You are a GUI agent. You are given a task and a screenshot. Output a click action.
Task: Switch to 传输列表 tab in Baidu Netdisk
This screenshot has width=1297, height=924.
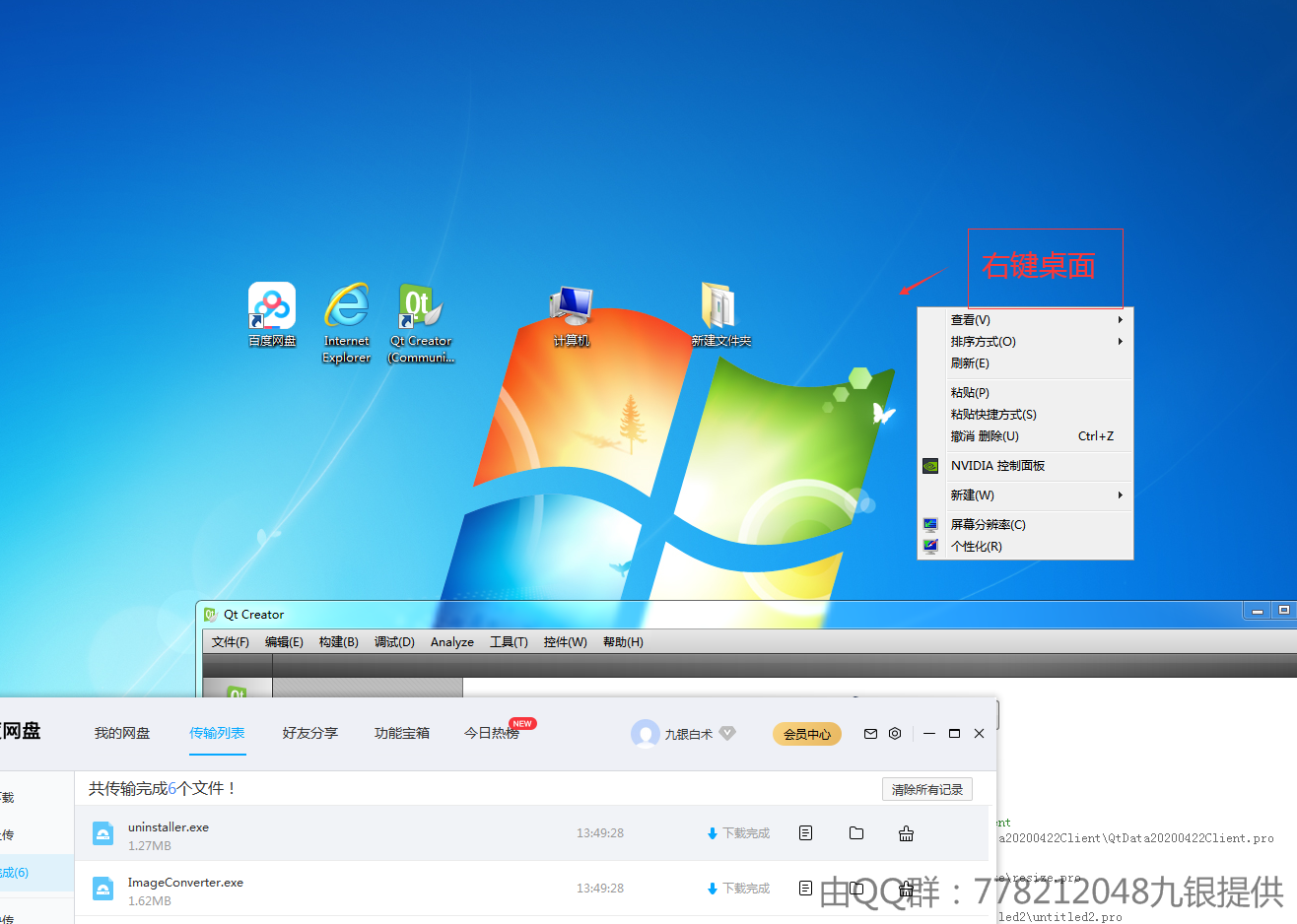pyautogui.click(x=217, y=733)
